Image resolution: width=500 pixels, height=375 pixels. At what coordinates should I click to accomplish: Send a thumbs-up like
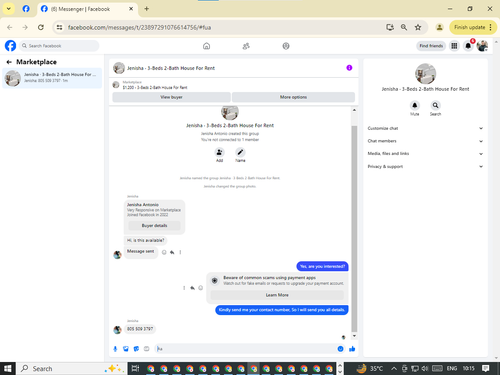(x=352, y=349)
